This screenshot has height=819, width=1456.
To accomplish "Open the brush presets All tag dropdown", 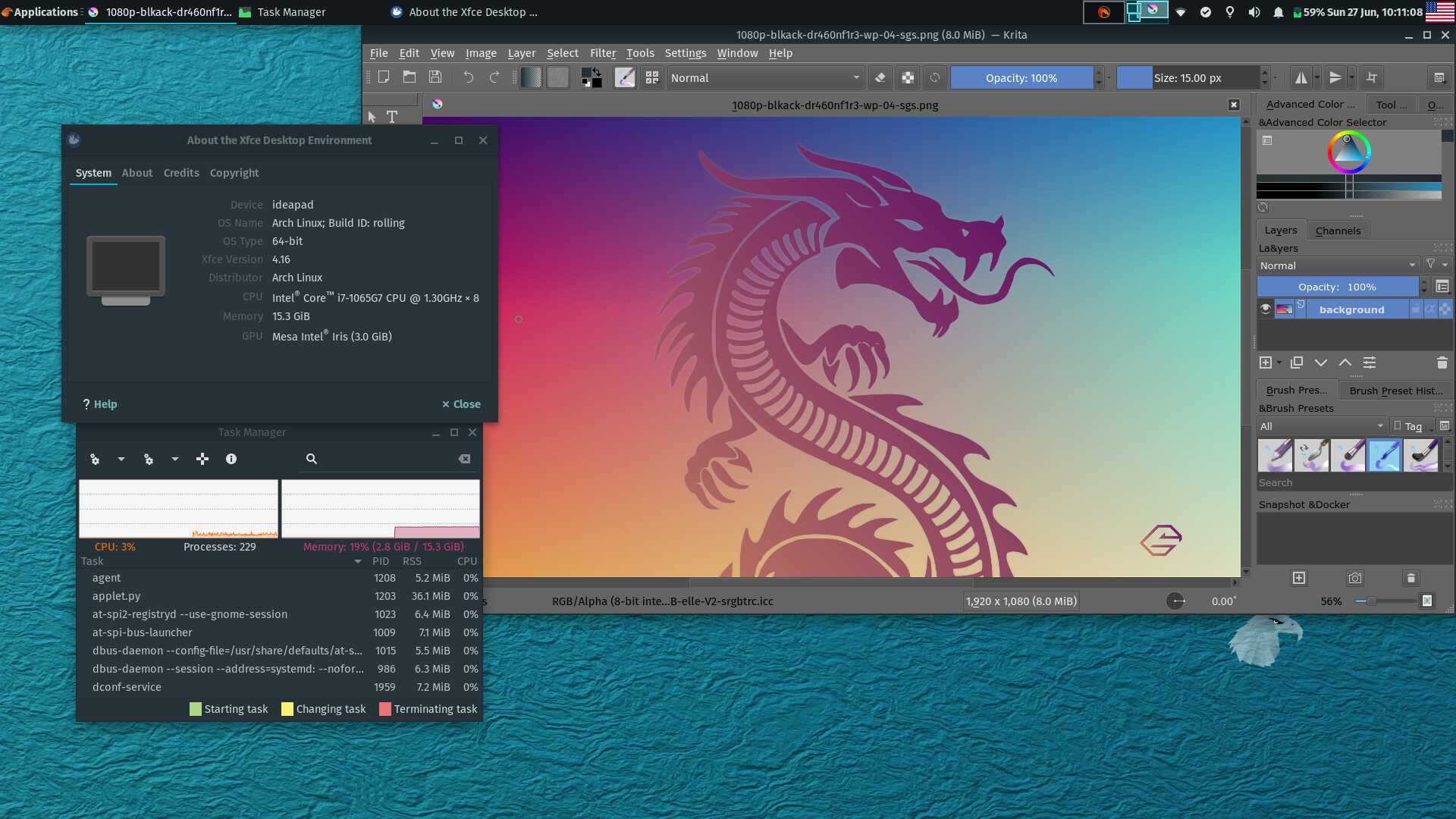I will [x=1321, y=426].
